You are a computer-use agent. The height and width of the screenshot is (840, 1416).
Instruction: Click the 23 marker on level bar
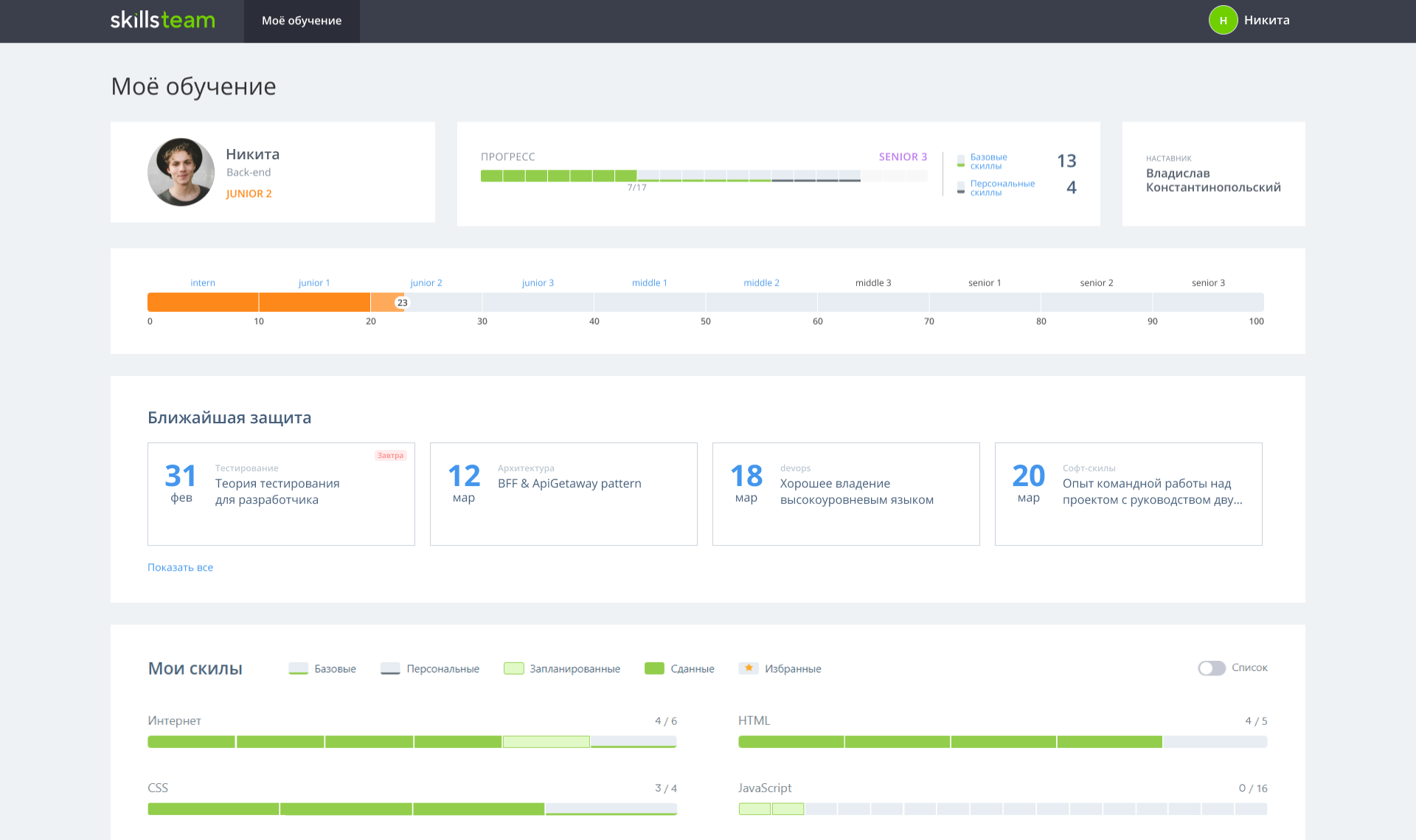[x=402, y=302]
